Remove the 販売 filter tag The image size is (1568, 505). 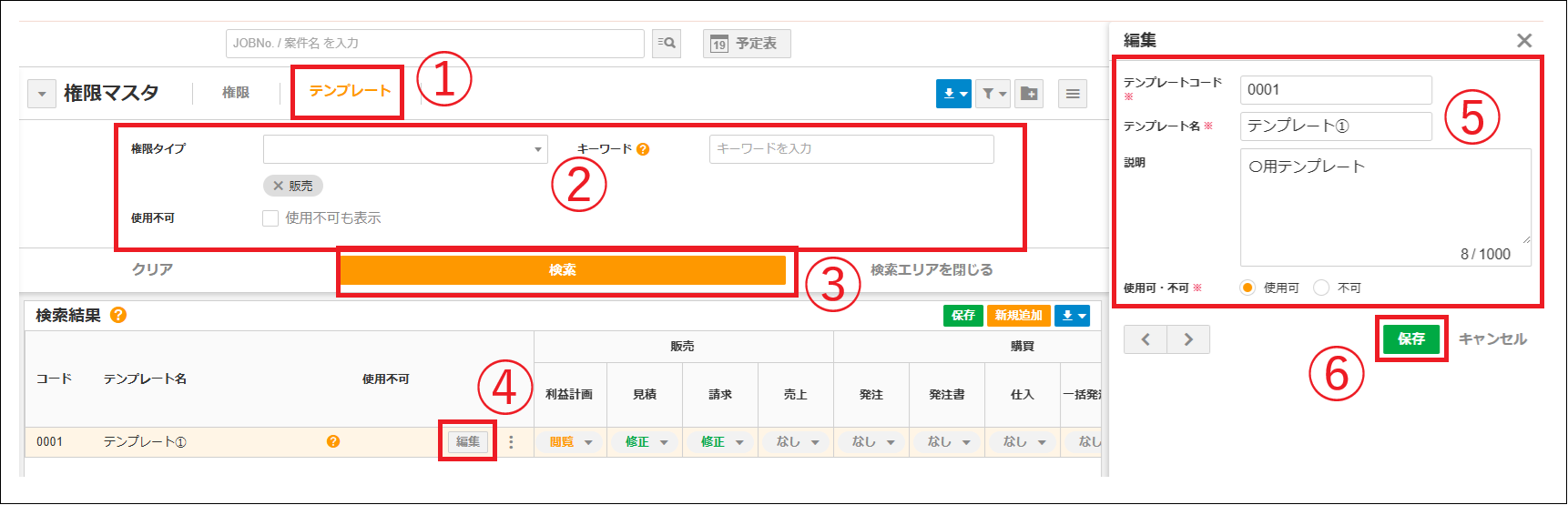pyautogui.click(x=278, y=186)
